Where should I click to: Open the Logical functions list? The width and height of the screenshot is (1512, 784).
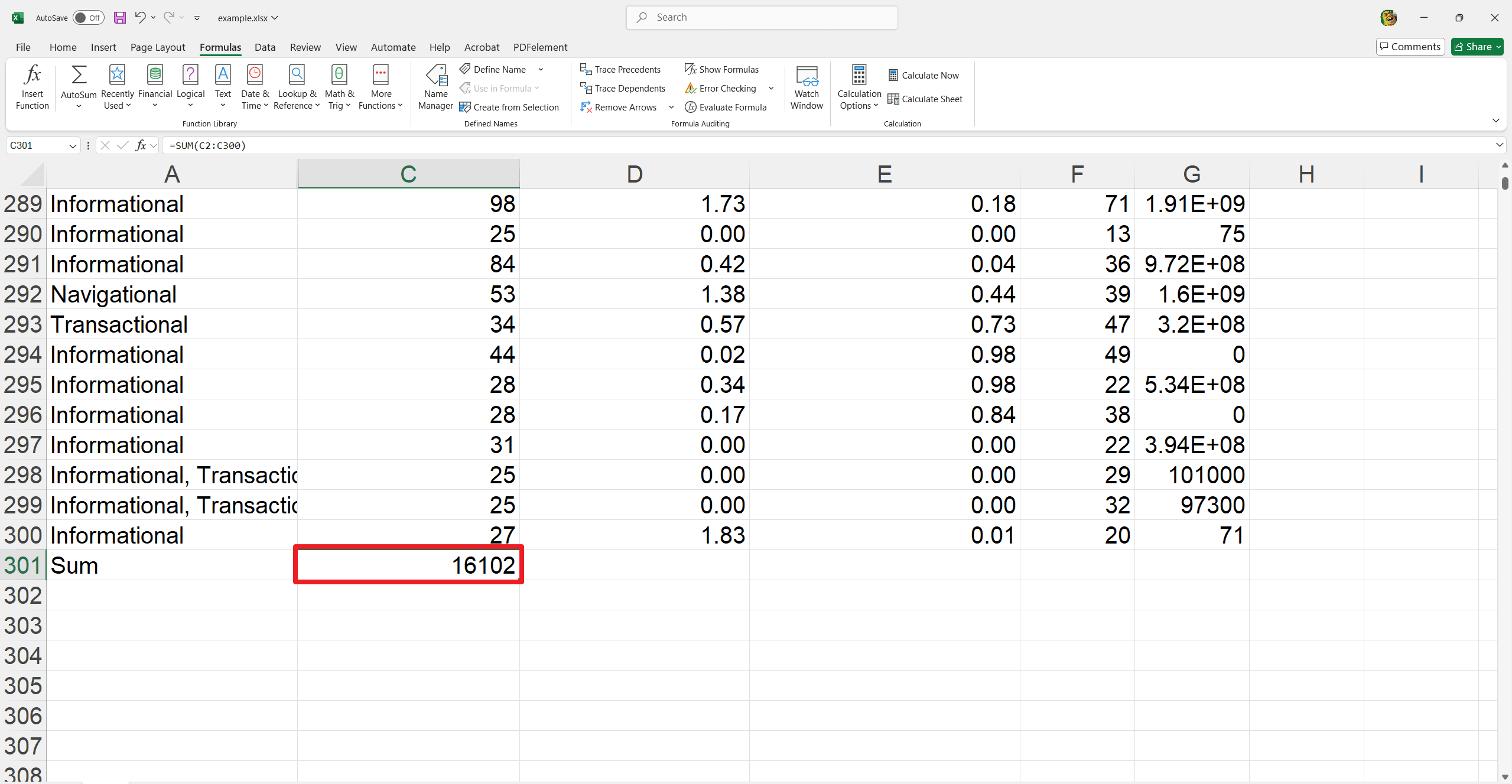coord(190,87)
